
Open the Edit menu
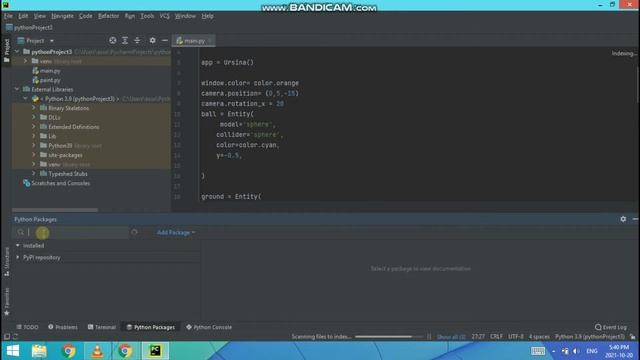pos(23,16)
